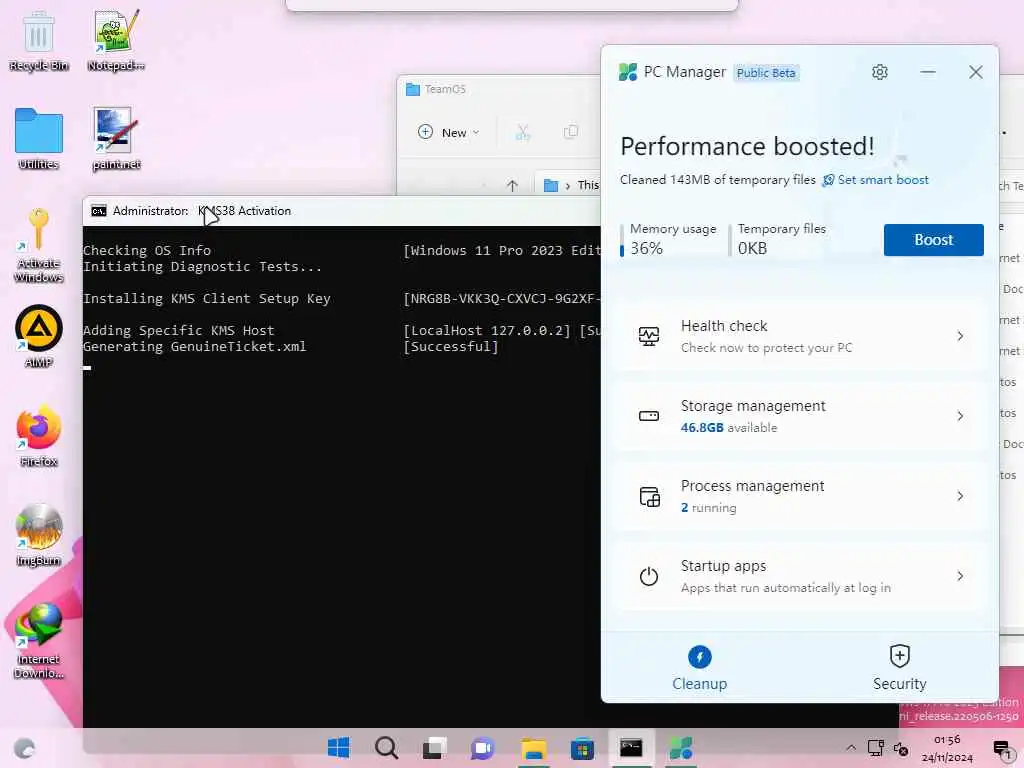Open the clock and date 24/11/2024
This screenshot has width=1024, height=768.
pyautogui.click(x=947, y=748)
